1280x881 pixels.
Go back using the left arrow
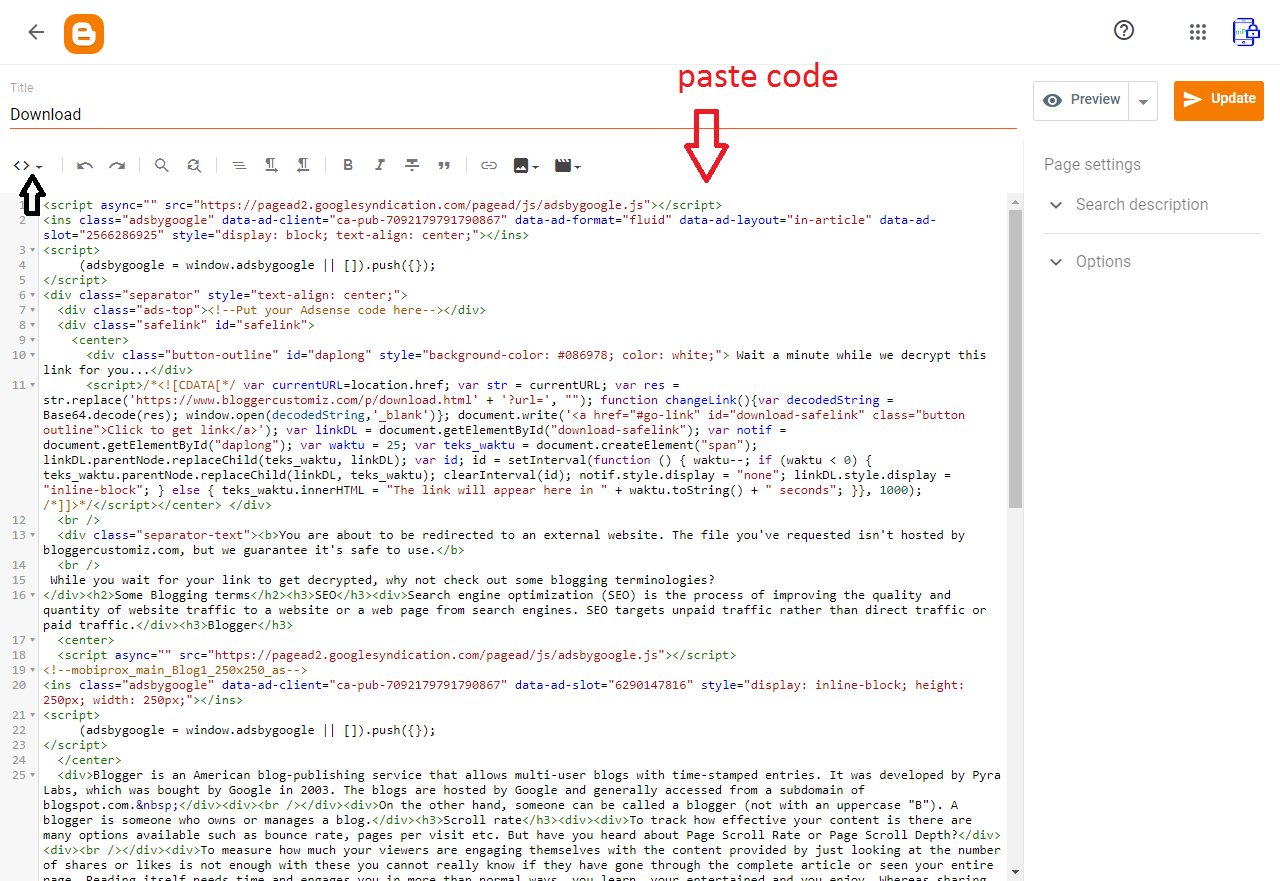pos(36,32)
